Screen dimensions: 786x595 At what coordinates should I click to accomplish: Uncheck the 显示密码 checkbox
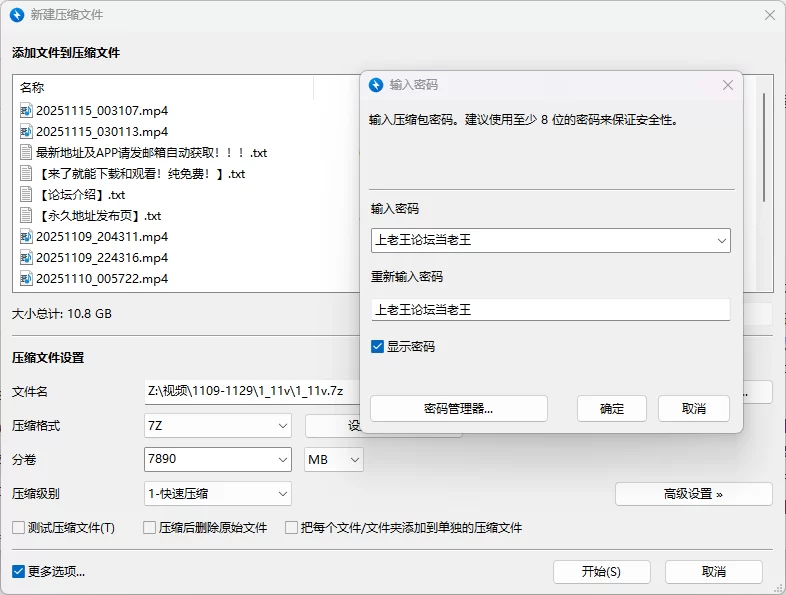coord(377,347)
